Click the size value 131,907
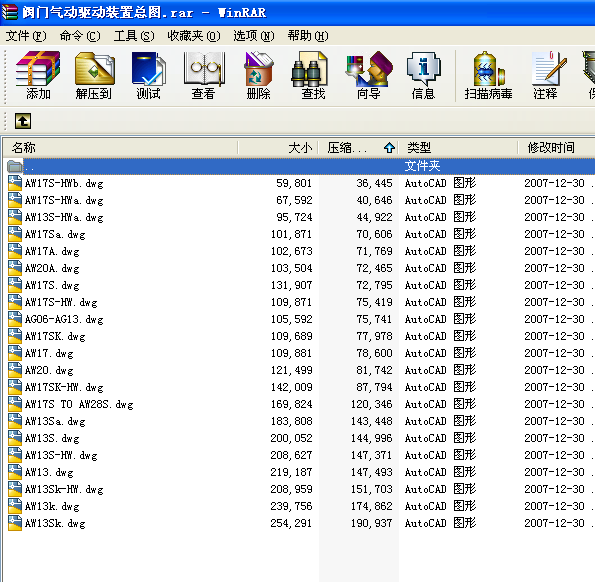595x582 pixels. [291, 285]
